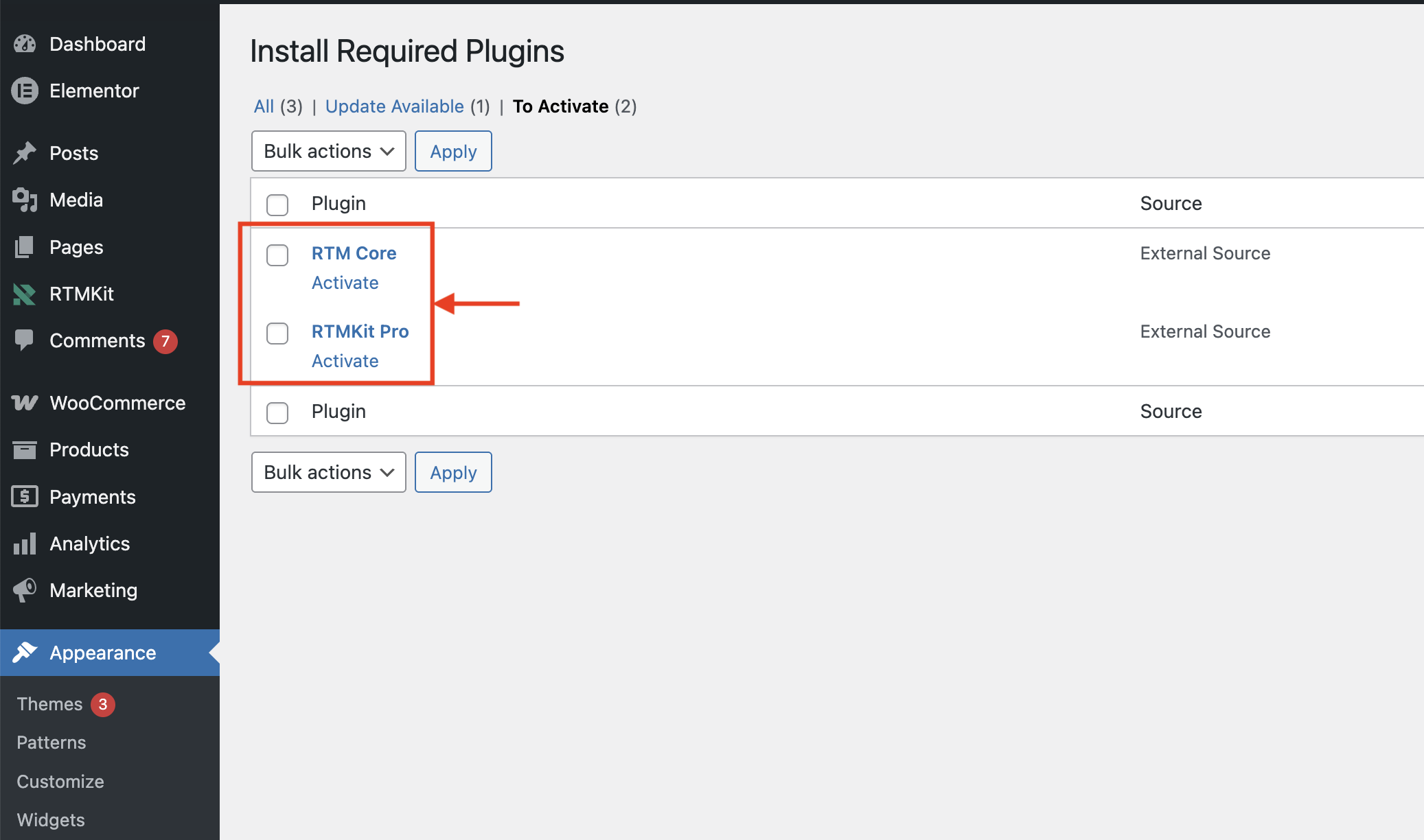Click the Marketing megaphone icon

coord(25,590)
